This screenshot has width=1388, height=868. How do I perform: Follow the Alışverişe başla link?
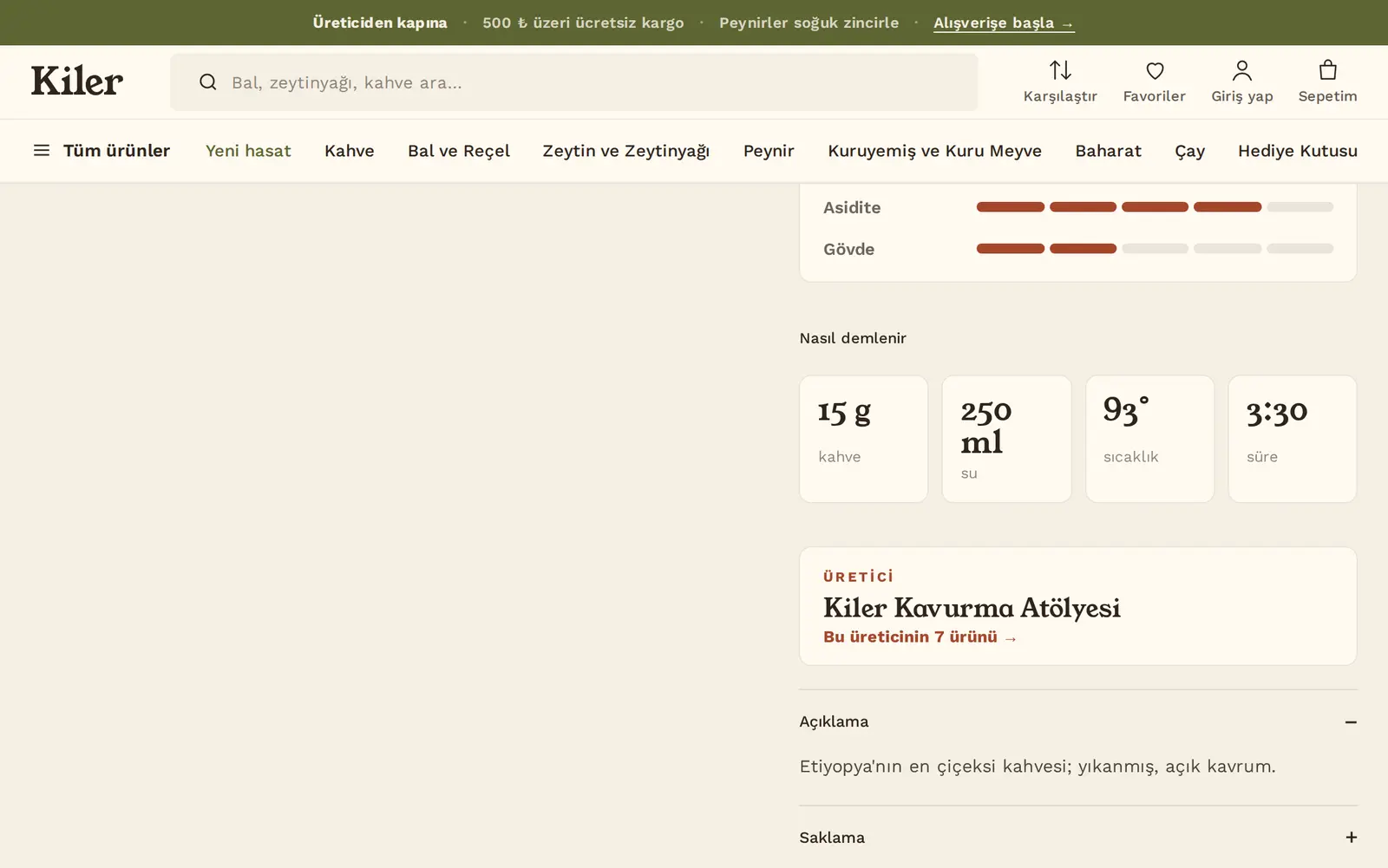[x=1004, y=23]
